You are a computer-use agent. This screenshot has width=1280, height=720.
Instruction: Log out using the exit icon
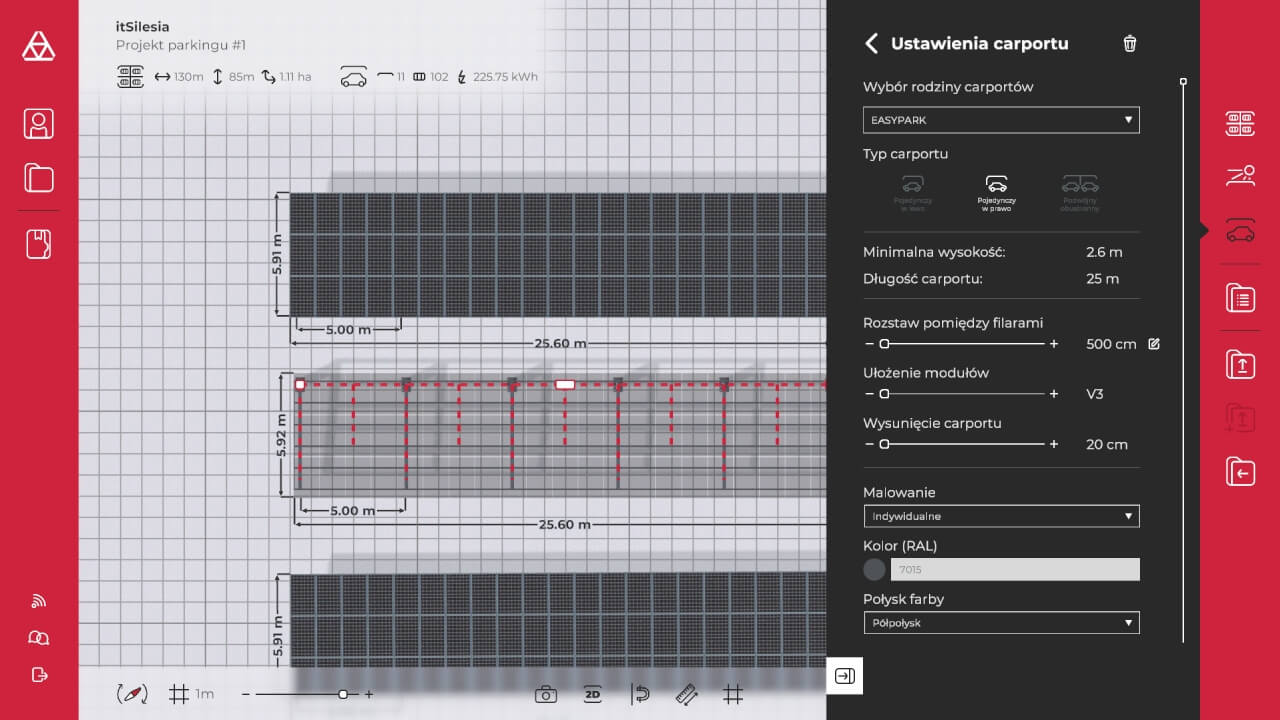point(40,674)
